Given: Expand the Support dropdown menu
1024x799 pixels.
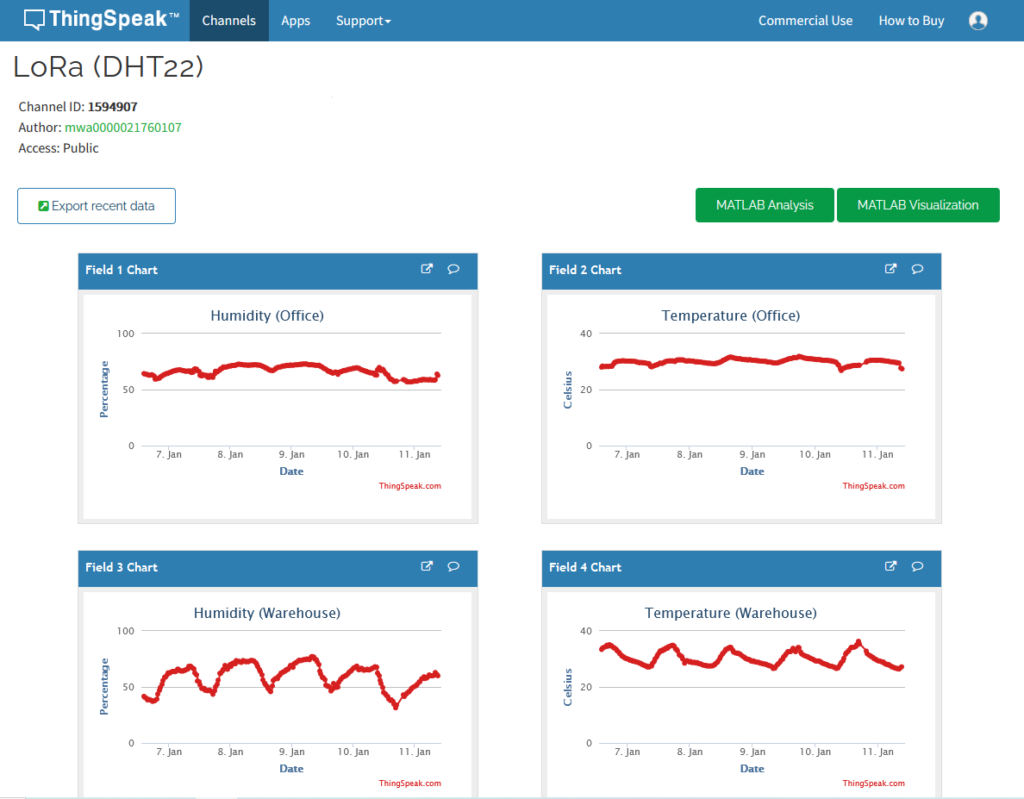Looking at the screenshot, I should (x=363, y=21).
